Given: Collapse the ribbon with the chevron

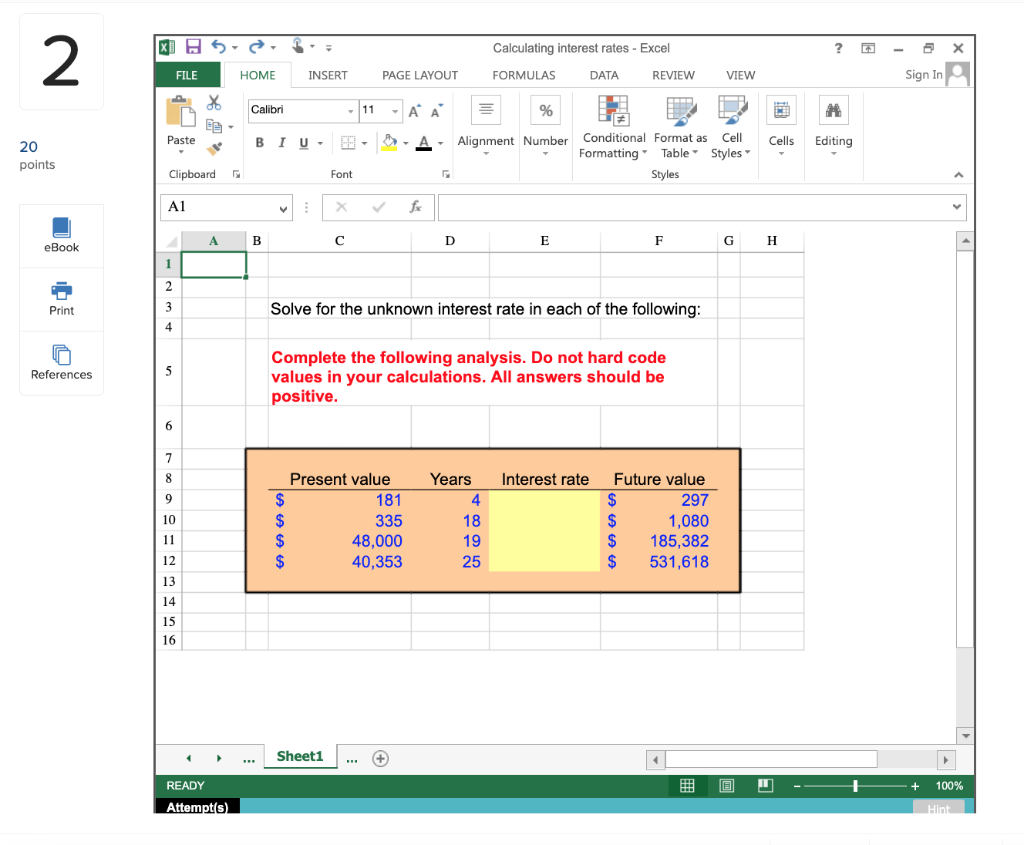Looking at the screenshot, I should pos(958,174).
